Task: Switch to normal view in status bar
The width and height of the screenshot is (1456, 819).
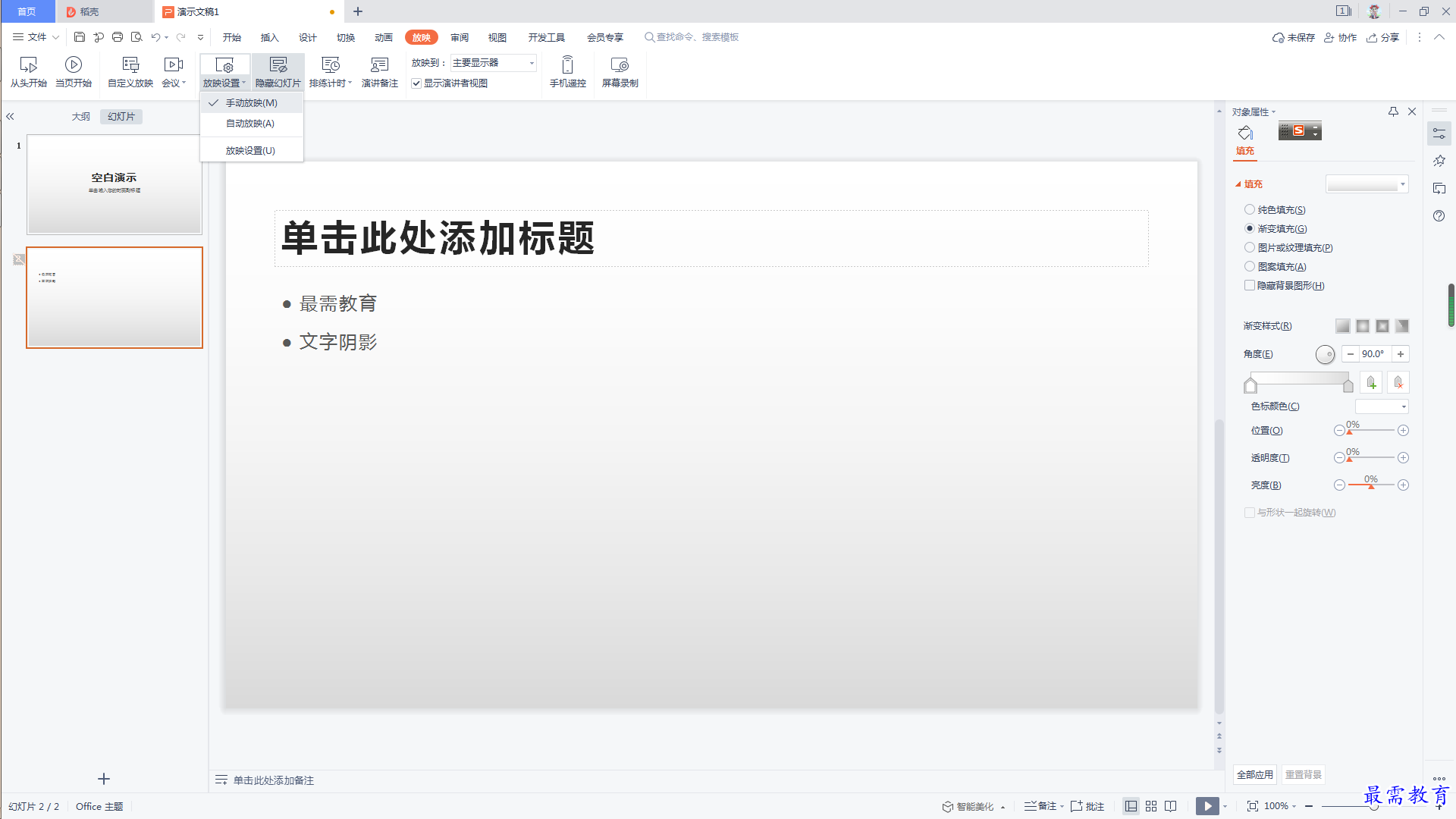Action: (1131, 806)
